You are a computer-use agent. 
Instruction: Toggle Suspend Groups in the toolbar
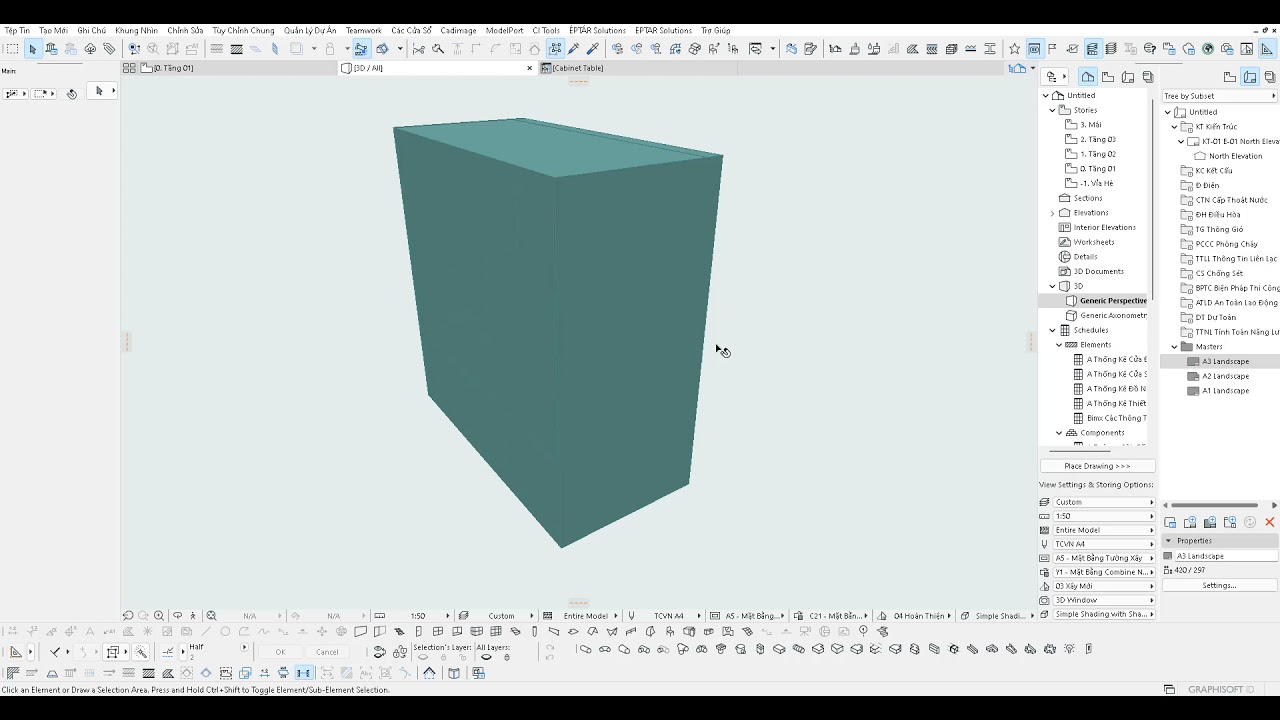555,49
